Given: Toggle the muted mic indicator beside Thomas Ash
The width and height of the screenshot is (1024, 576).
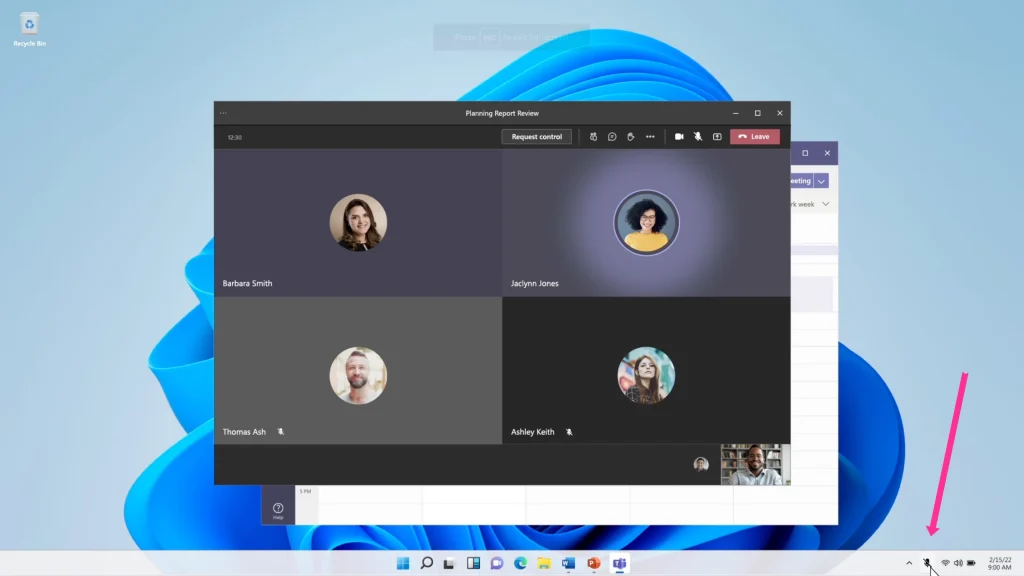Looking at the screenshot, I should point(281,431).
